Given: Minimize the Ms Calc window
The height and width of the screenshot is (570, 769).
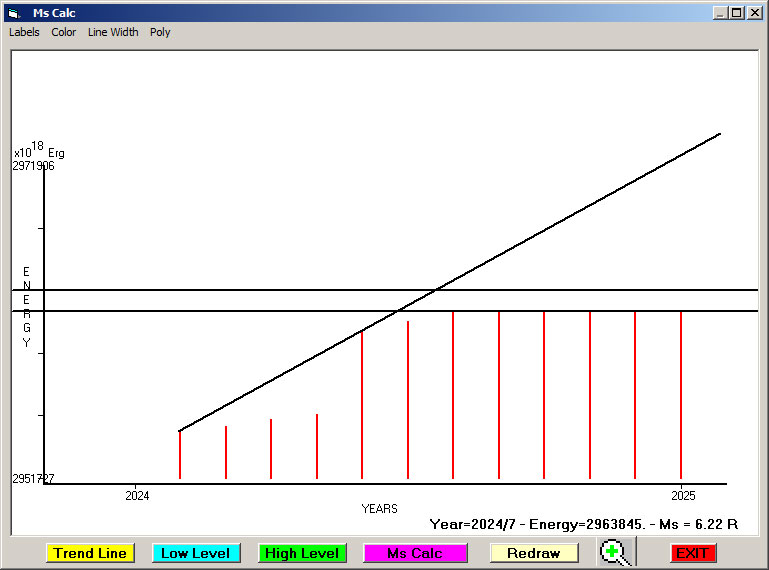Looking at the screenshot, I should pyautogui.click(x=720, y=13).
